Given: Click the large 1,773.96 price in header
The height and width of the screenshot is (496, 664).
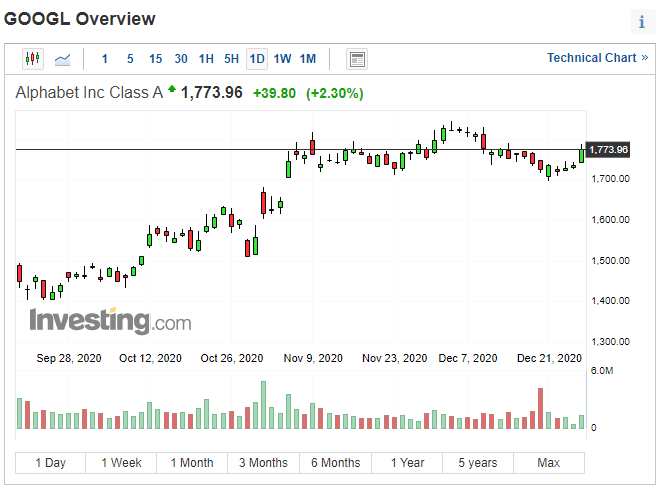Looking at the screenshot, I should point(212,92).
